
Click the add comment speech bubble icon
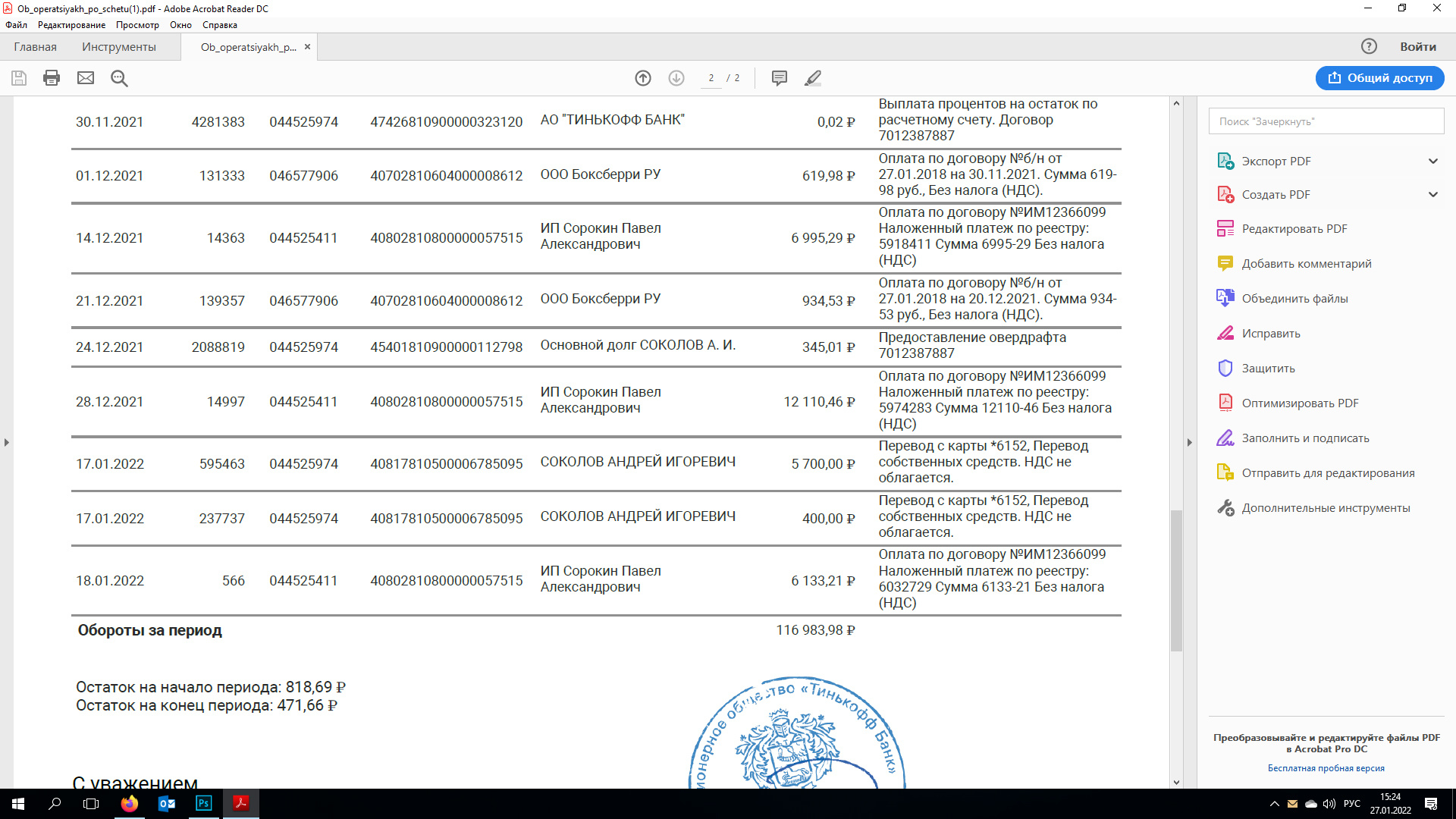pos(779,78)
